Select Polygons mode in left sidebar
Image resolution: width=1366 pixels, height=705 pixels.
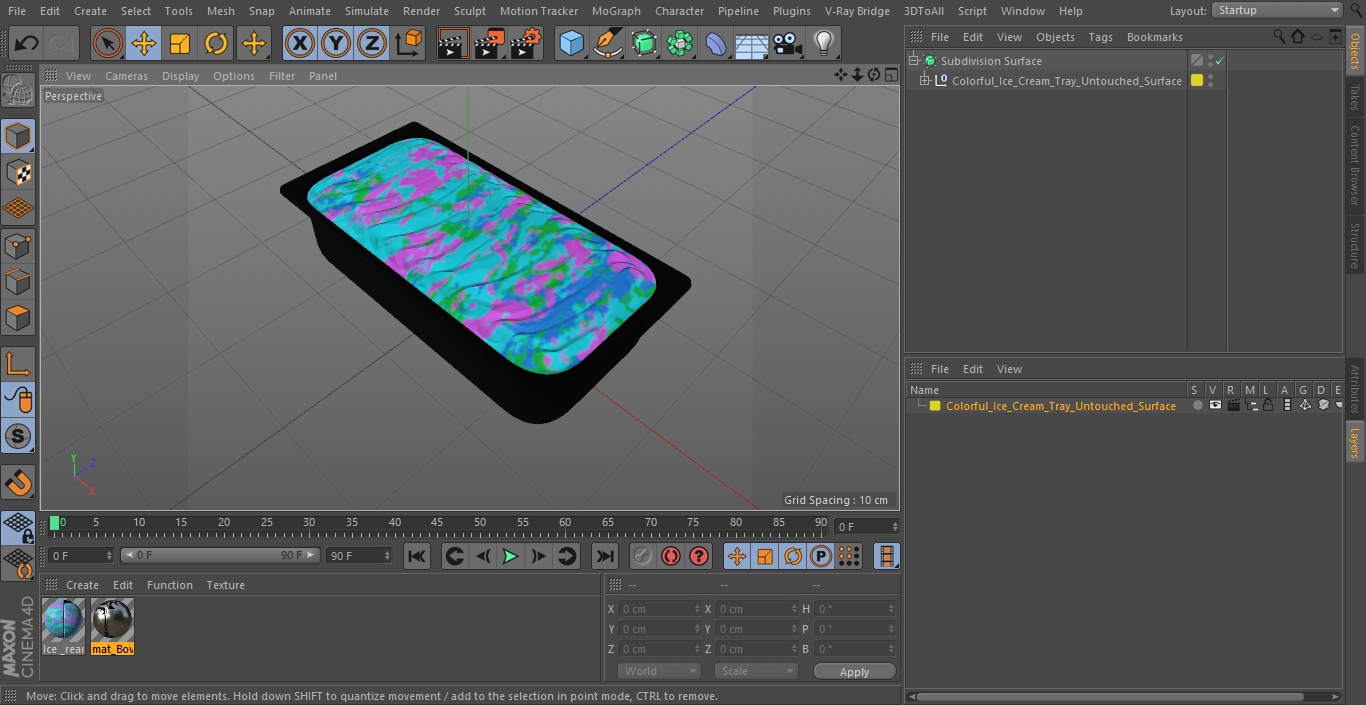[18, 318]
